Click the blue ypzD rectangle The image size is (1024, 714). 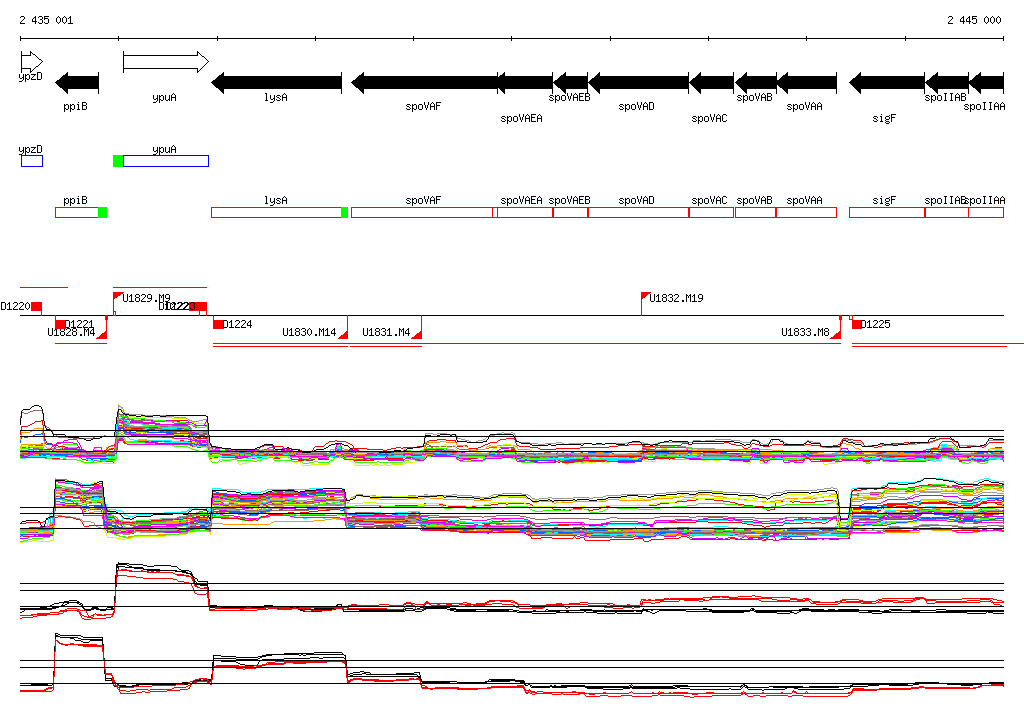[32, 161]
